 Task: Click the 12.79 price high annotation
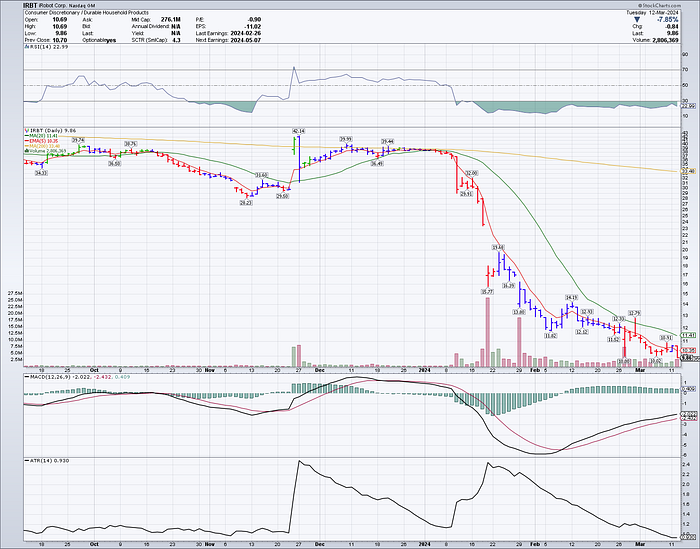[x=635, y=313]
